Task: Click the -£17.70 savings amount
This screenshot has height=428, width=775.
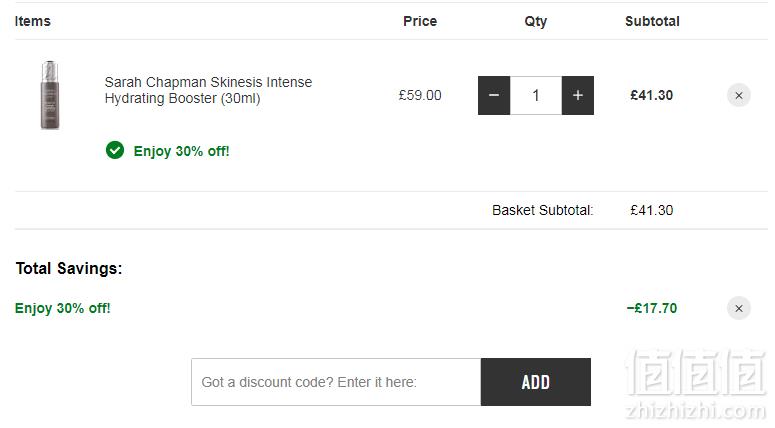Action: (x=652, y=308)
